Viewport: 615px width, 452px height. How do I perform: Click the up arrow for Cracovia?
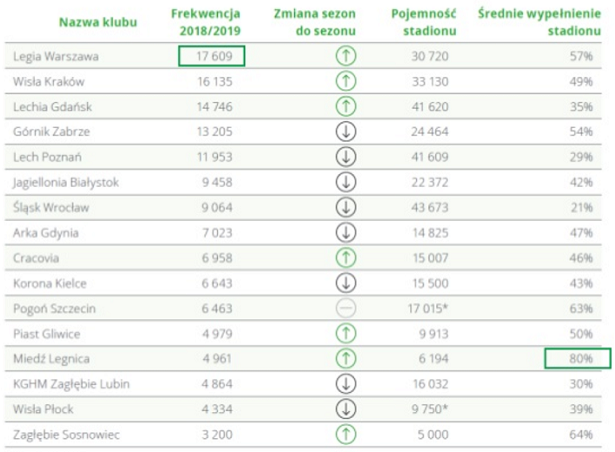coord(346,258)
